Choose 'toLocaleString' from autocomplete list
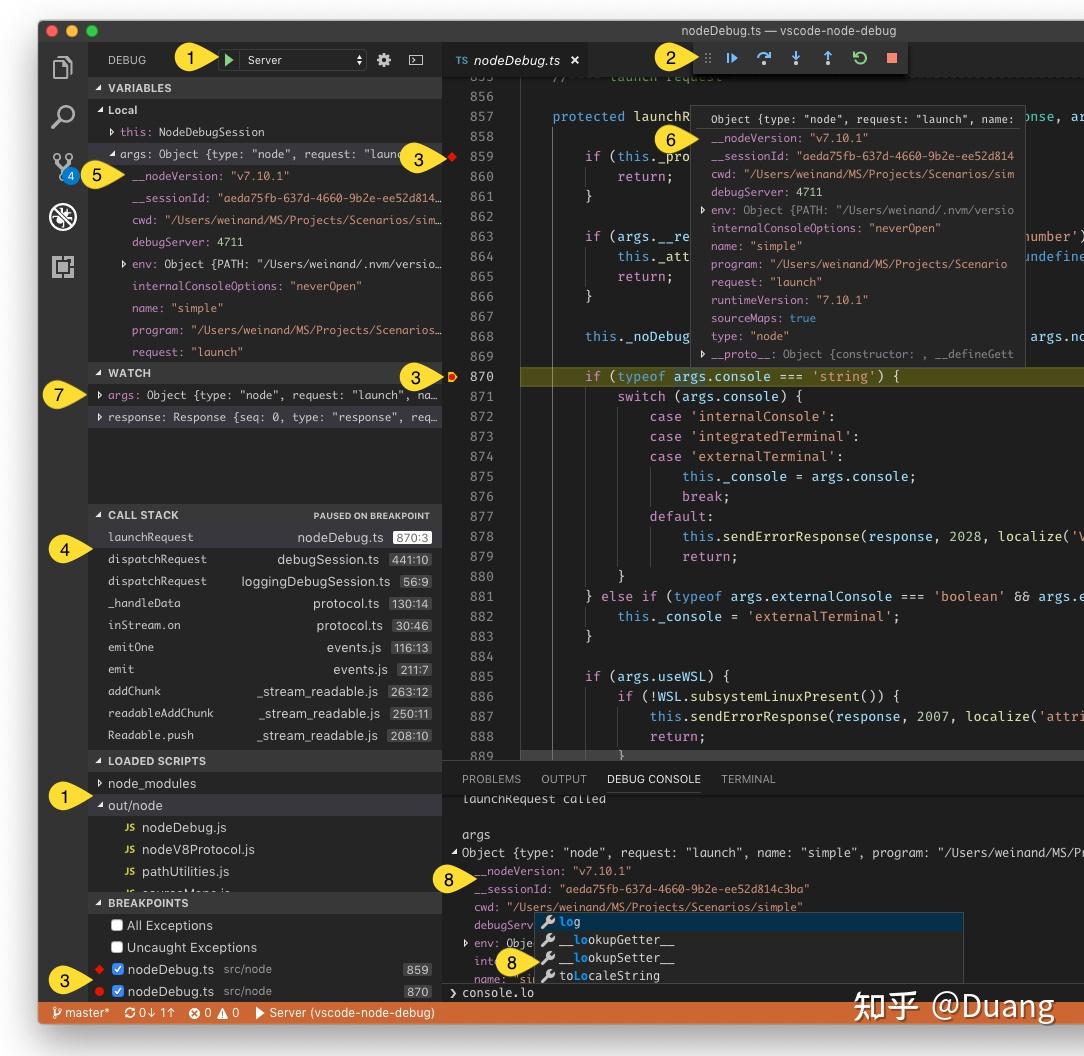 (x=749, y=976)
